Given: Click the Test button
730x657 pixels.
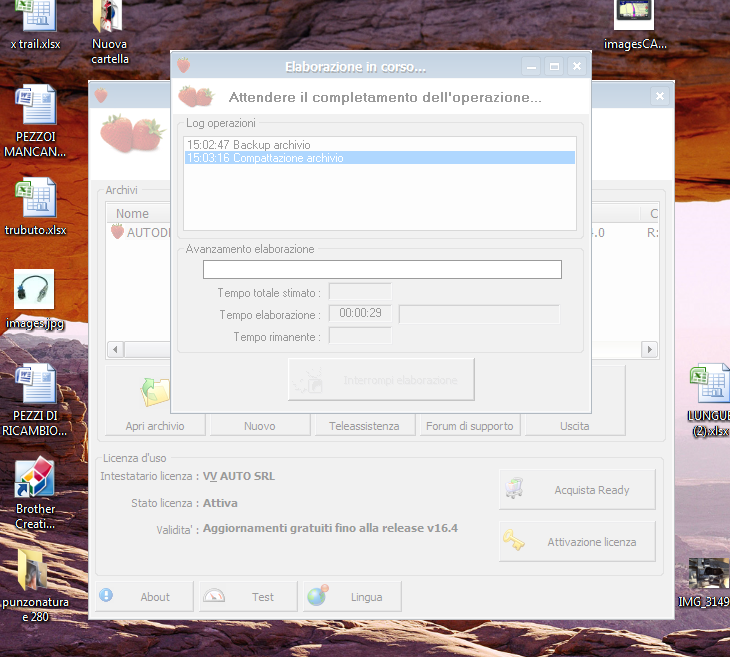Looking at the screenshot, I should (x=248, y=596).
